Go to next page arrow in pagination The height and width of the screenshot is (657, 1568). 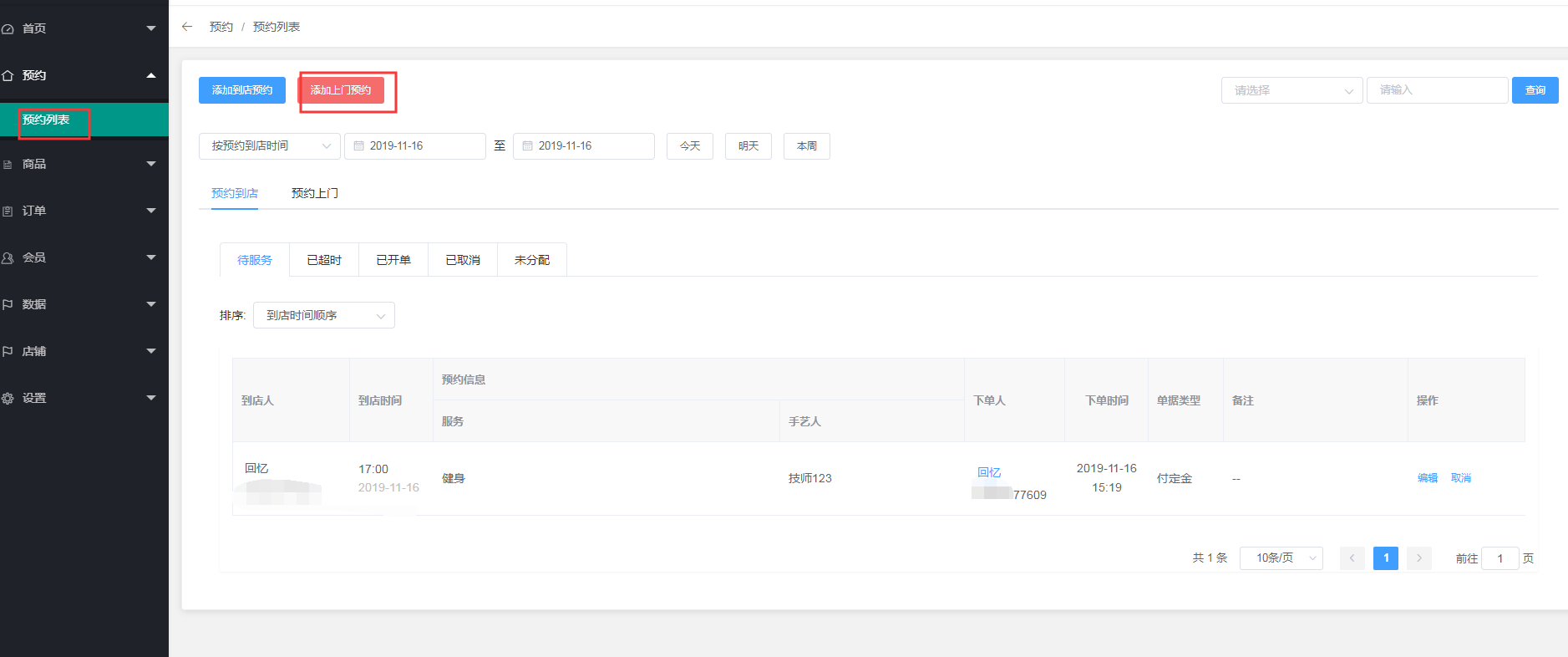click(x=1418, y=558)
